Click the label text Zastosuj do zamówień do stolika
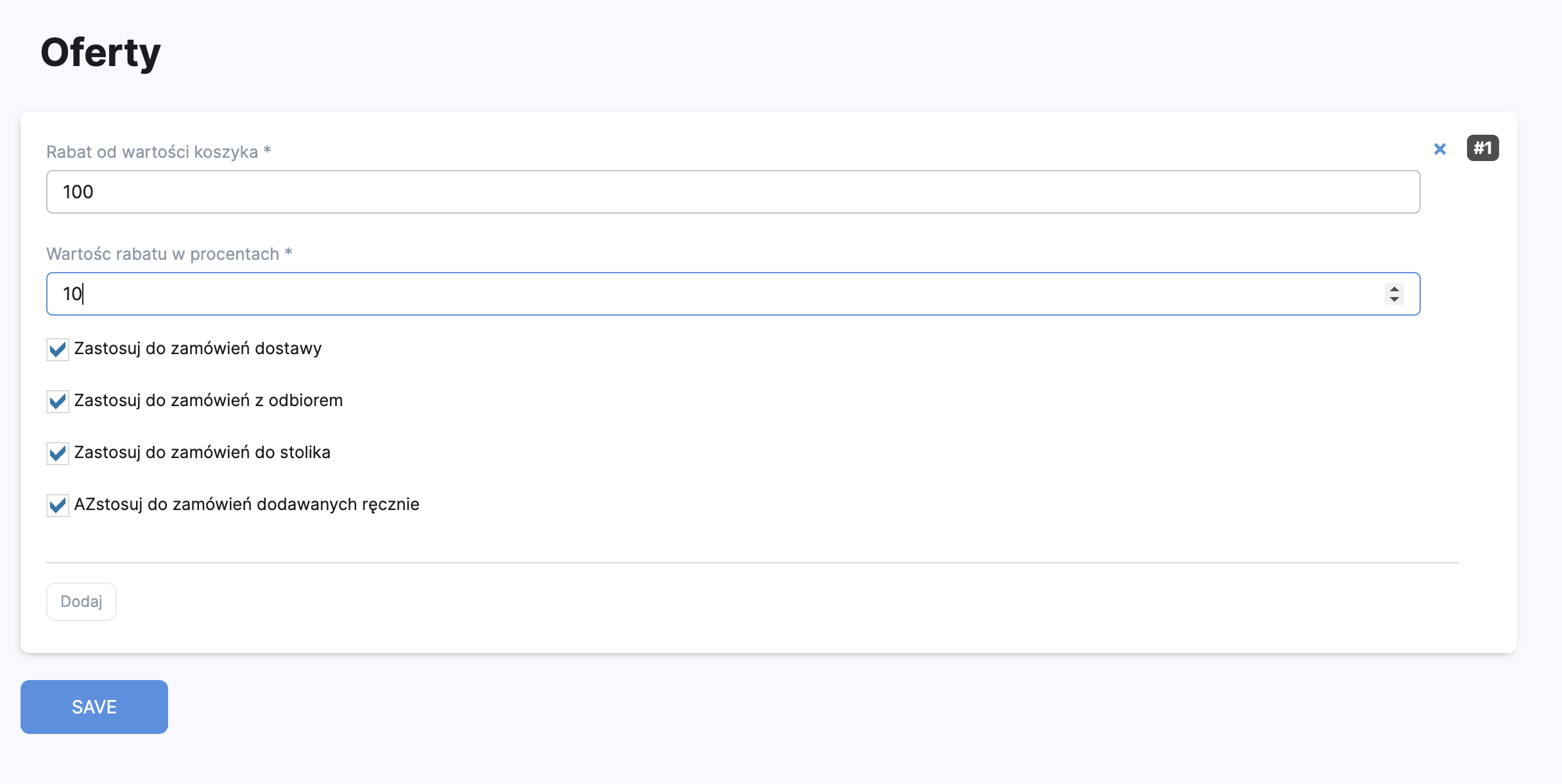 pos(202,452)
